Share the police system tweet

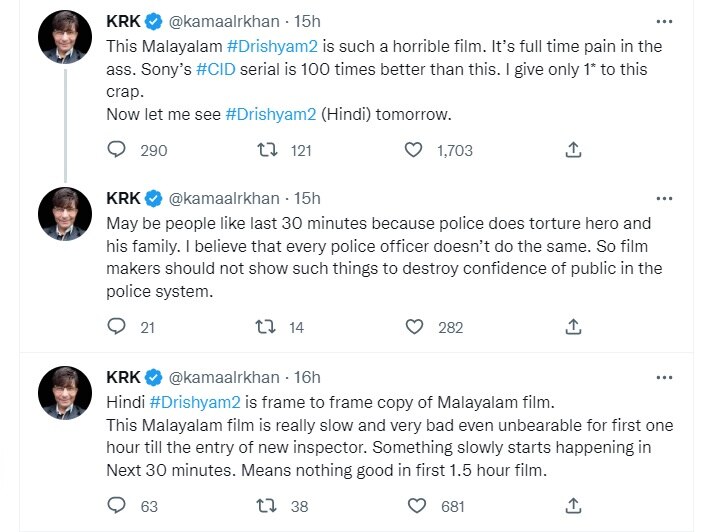coord(573,326)
